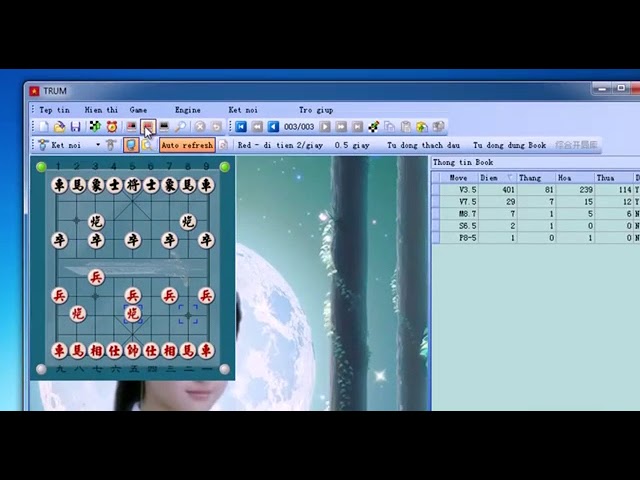Click the refresh page icon
Image resolution: width=640 pixels, height=480 pixels.
click(223, 145)
